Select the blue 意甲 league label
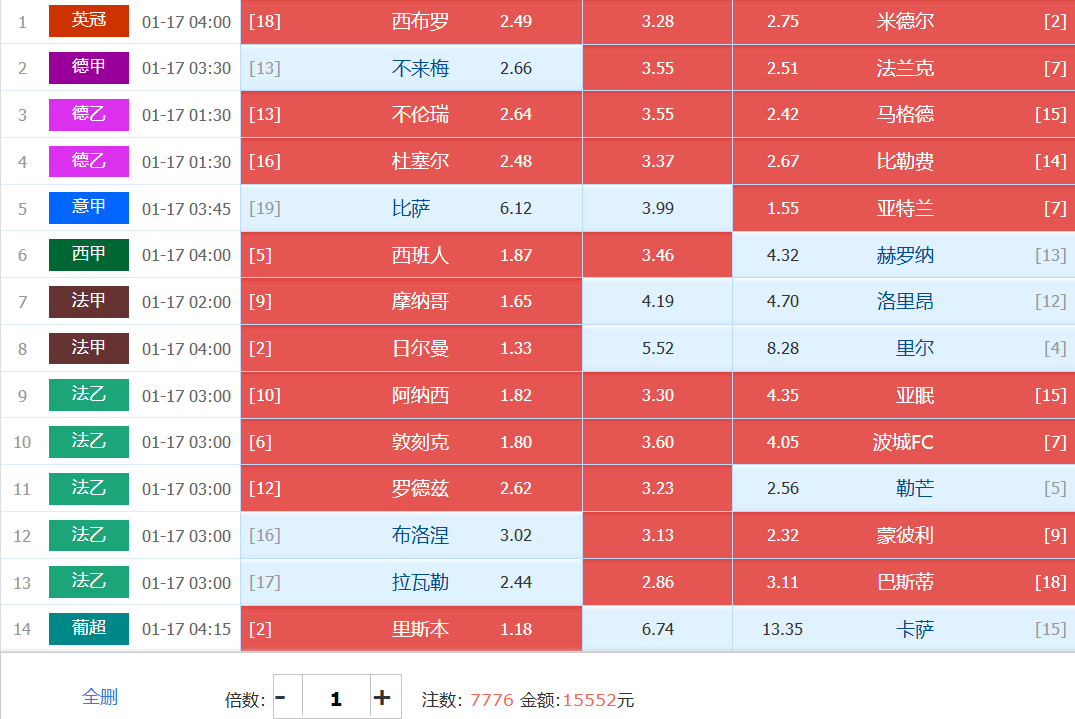The image size is (1075, 719). point(89,208)
